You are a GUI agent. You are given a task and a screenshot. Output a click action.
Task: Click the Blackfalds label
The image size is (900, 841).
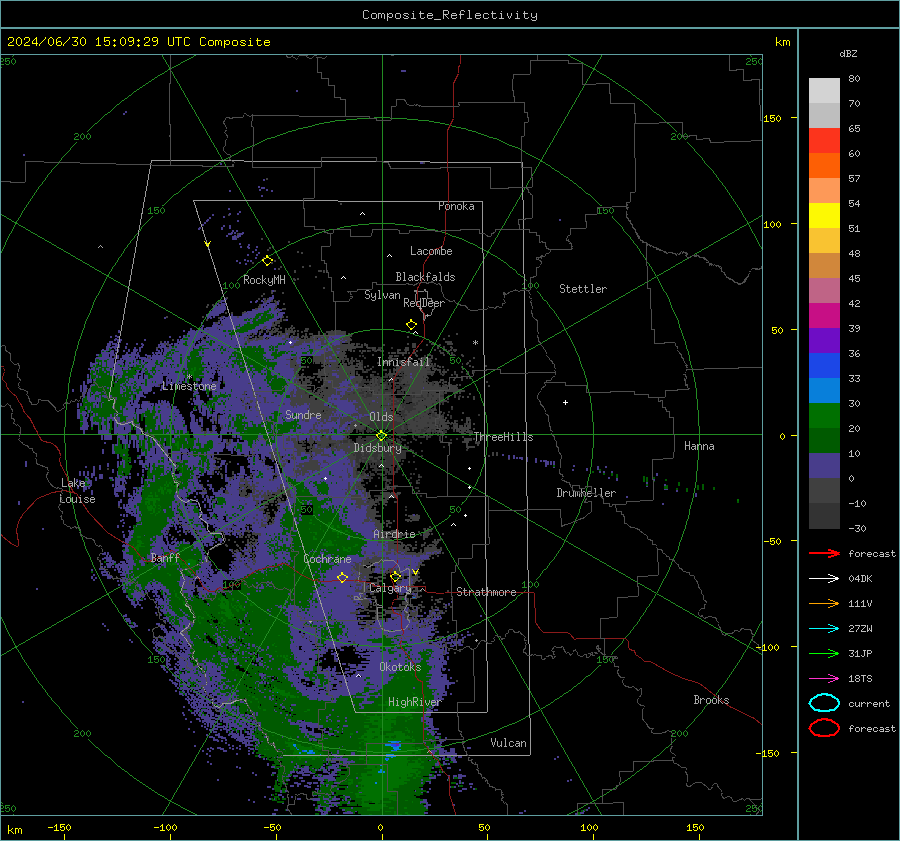pyautogui.click(x=425, y=277)
